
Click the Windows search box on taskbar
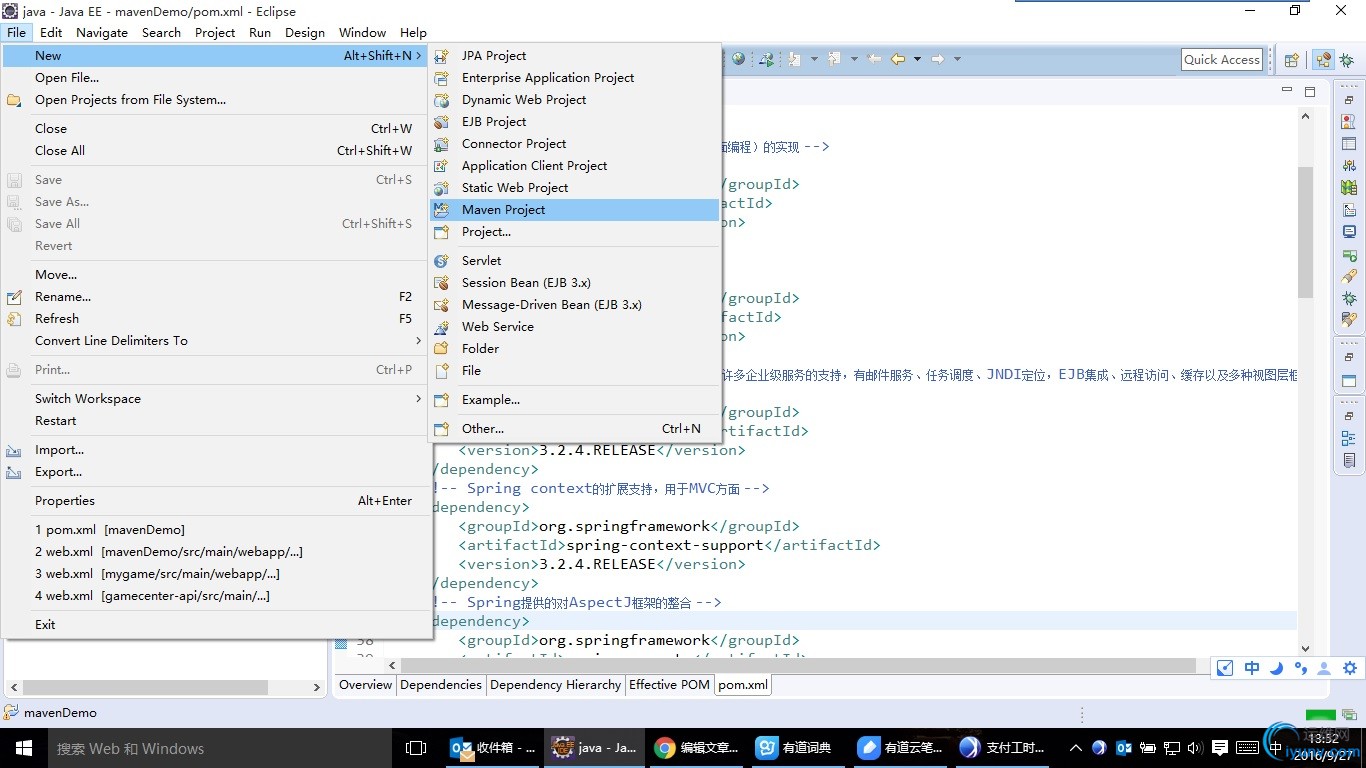(219, 748)
